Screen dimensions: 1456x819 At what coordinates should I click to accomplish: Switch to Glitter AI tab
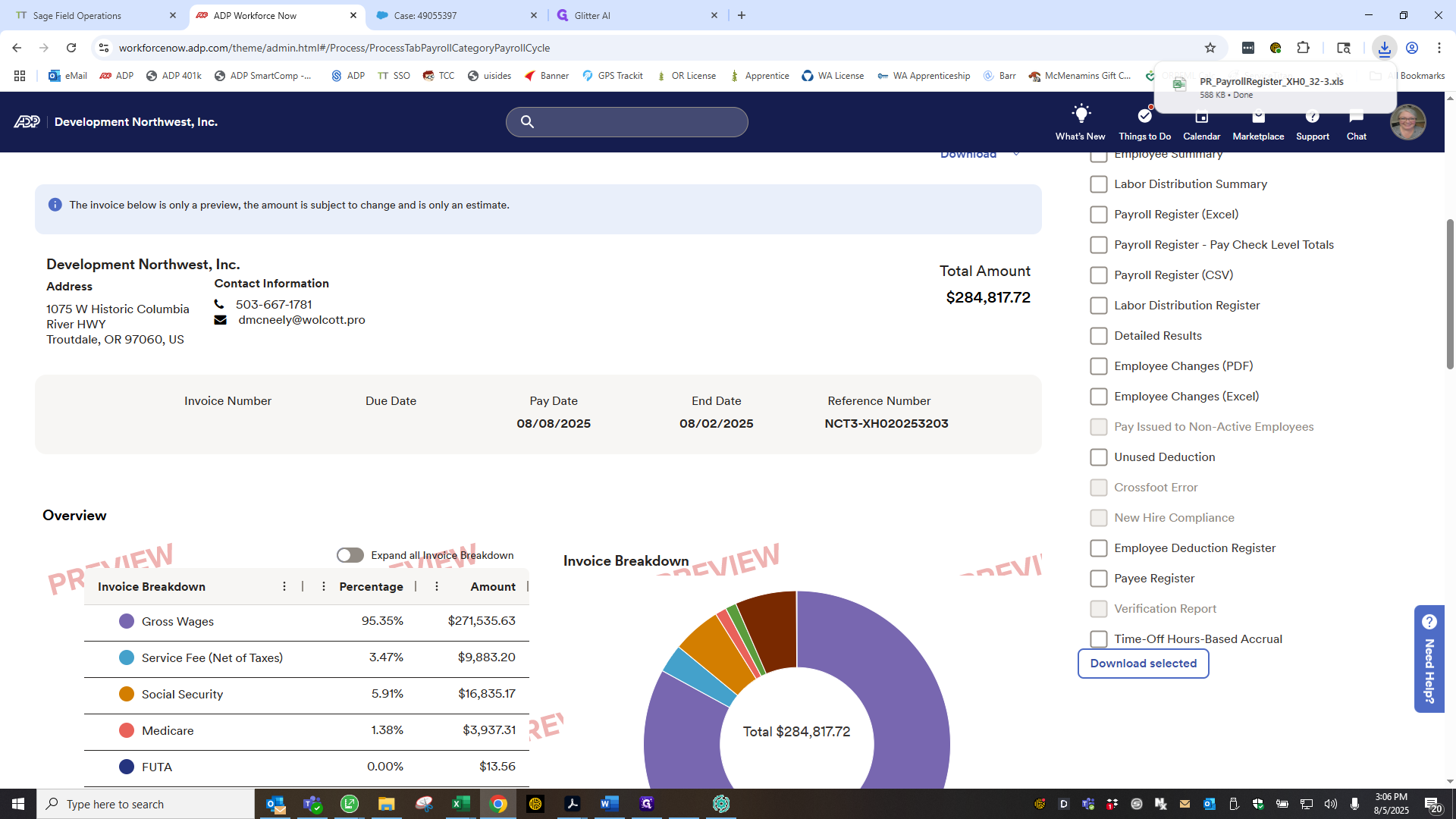pyautogui.click(x=636, y=15)
